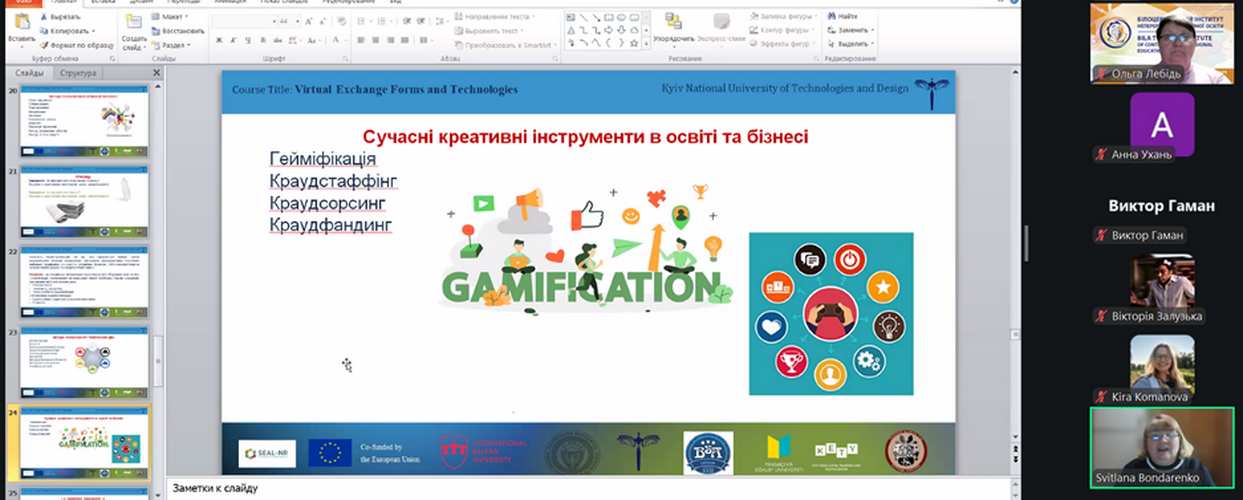Open the Слайды tab in side pane

coord(29,73)
